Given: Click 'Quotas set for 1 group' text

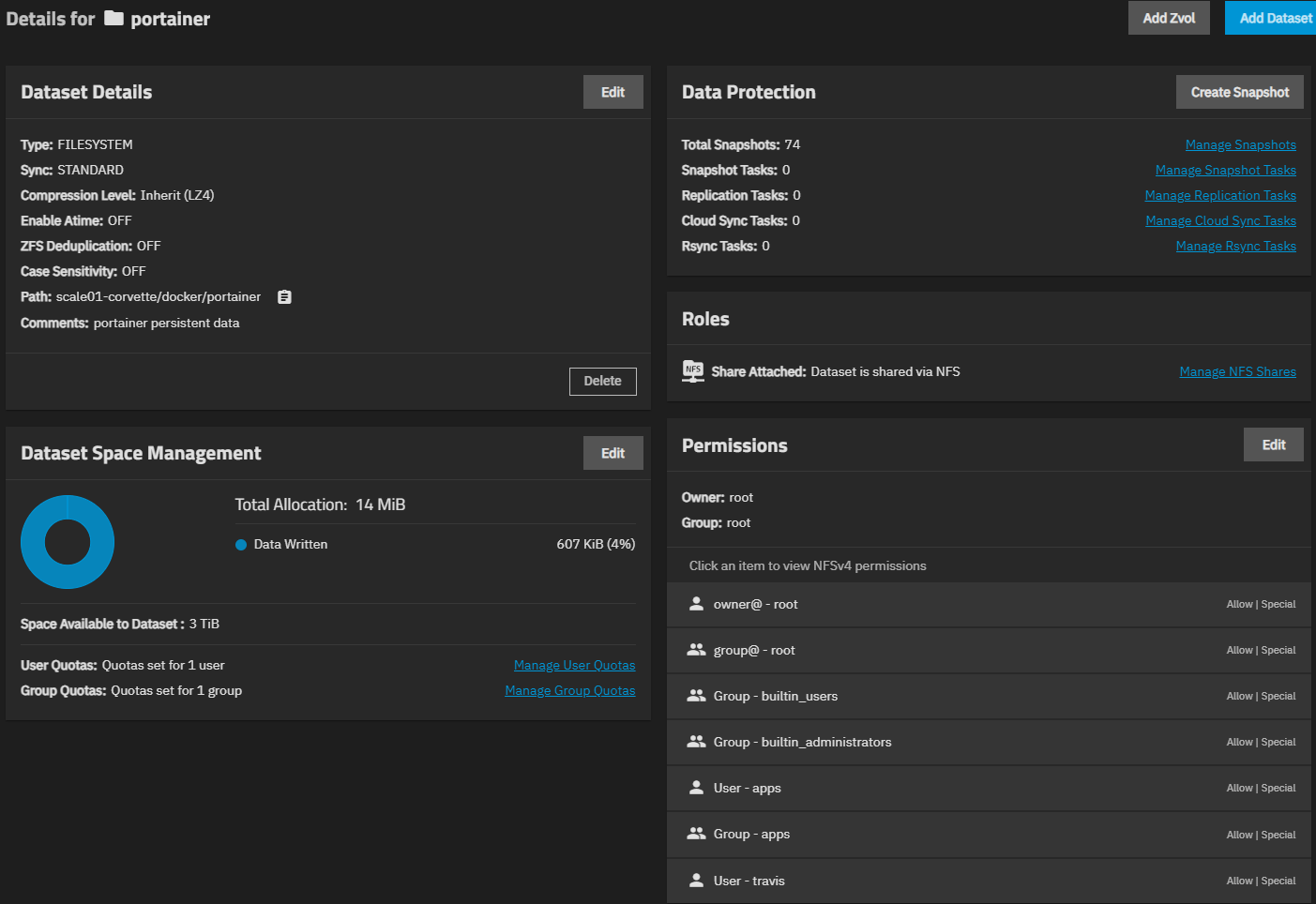Looking at the screenshot, I should tap(176, 690).
